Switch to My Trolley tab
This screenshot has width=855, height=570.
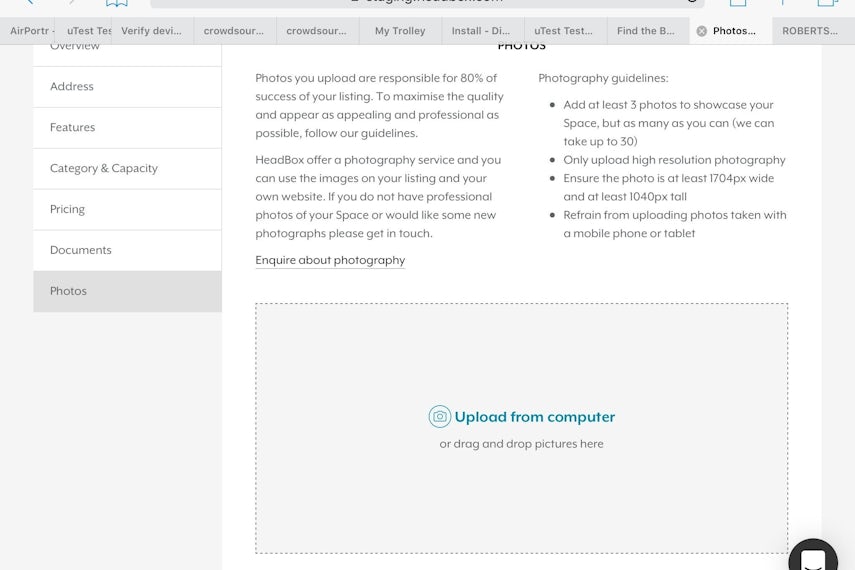400,31
